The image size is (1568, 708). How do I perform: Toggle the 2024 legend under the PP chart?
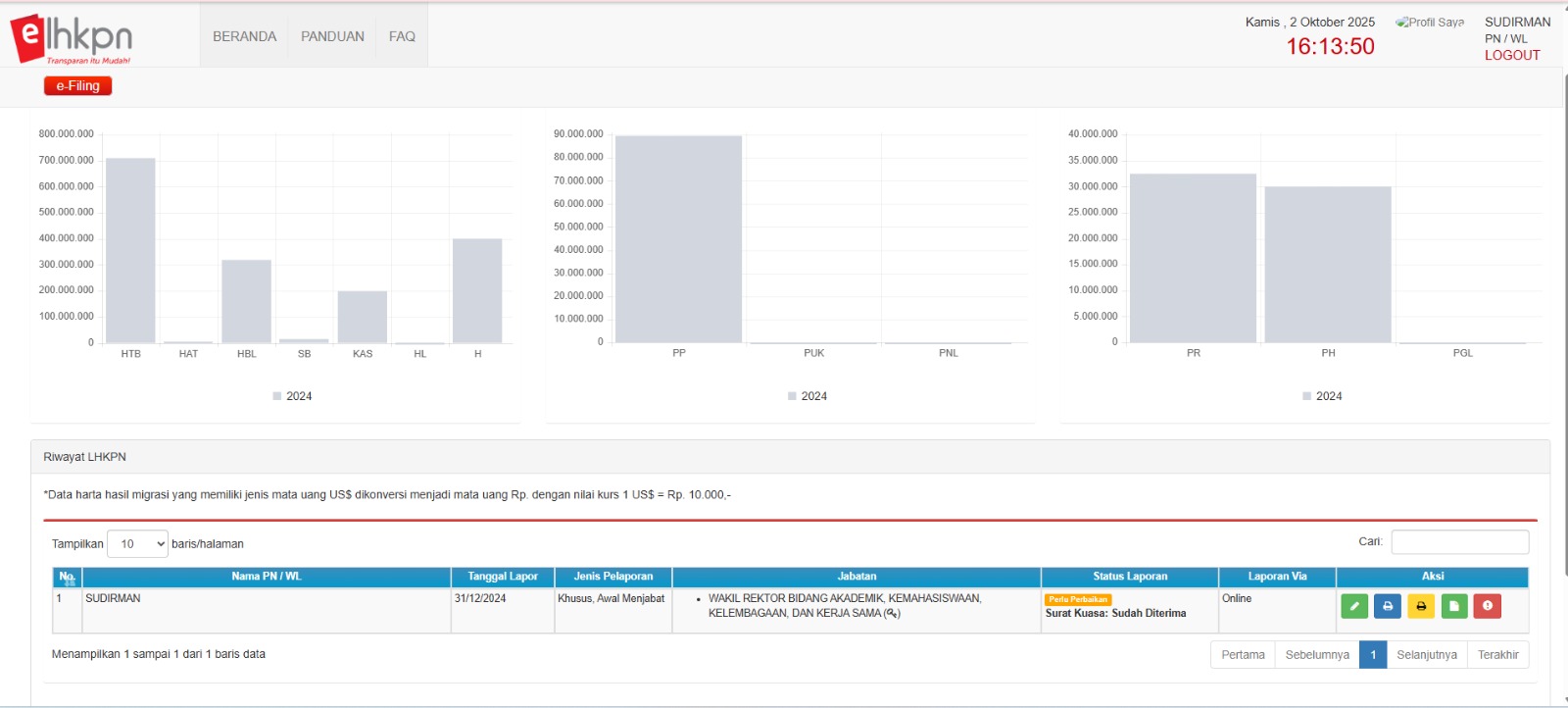coord(807,396)
